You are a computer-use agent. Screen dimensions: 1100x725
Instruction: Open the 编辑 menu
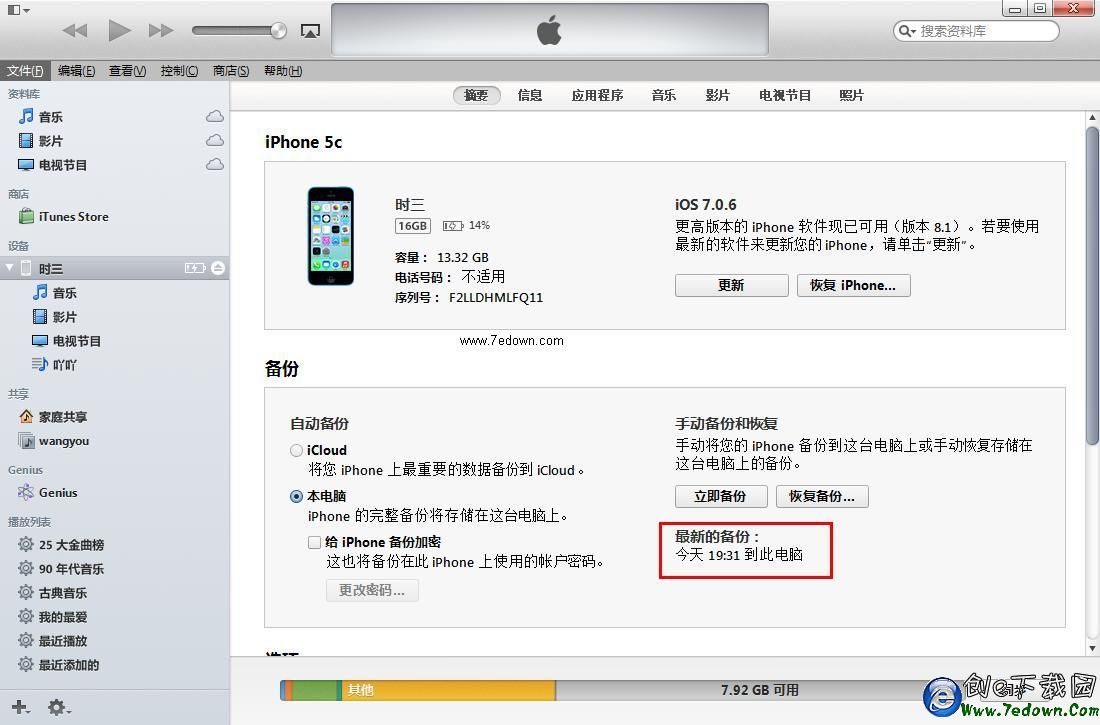pos(76,71)
